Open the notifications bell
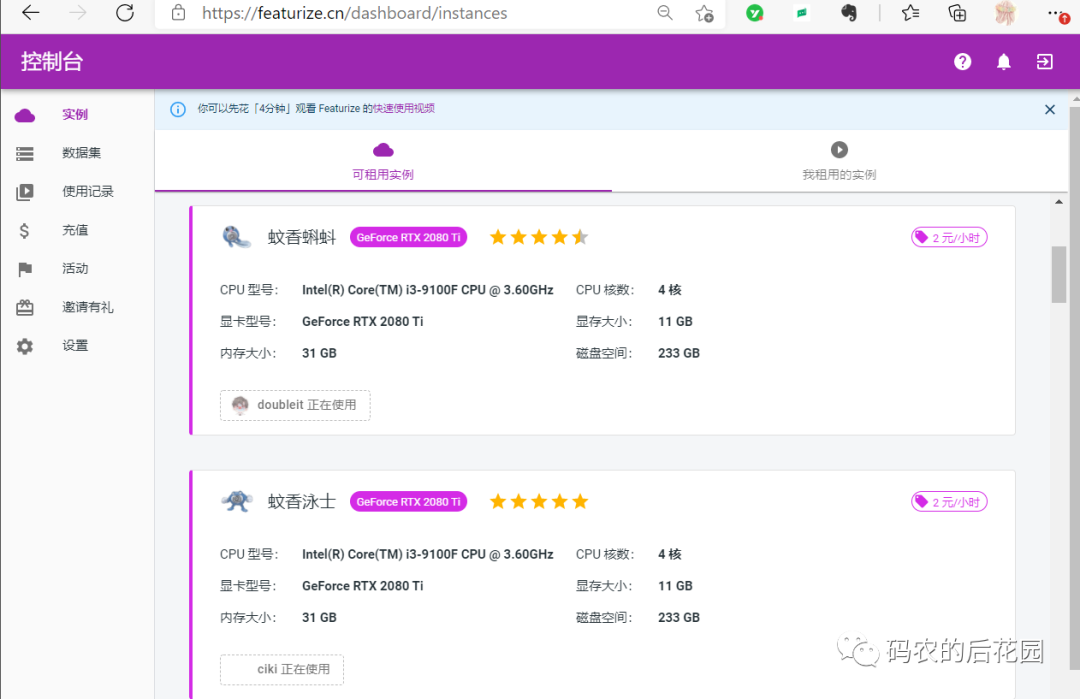 tap(1004, 62)
